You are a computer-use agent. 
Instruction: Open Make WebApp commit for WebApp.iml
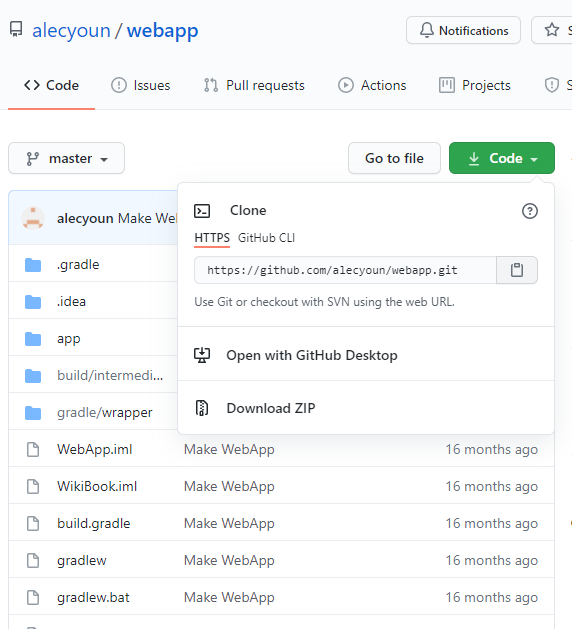pos(229,450)
